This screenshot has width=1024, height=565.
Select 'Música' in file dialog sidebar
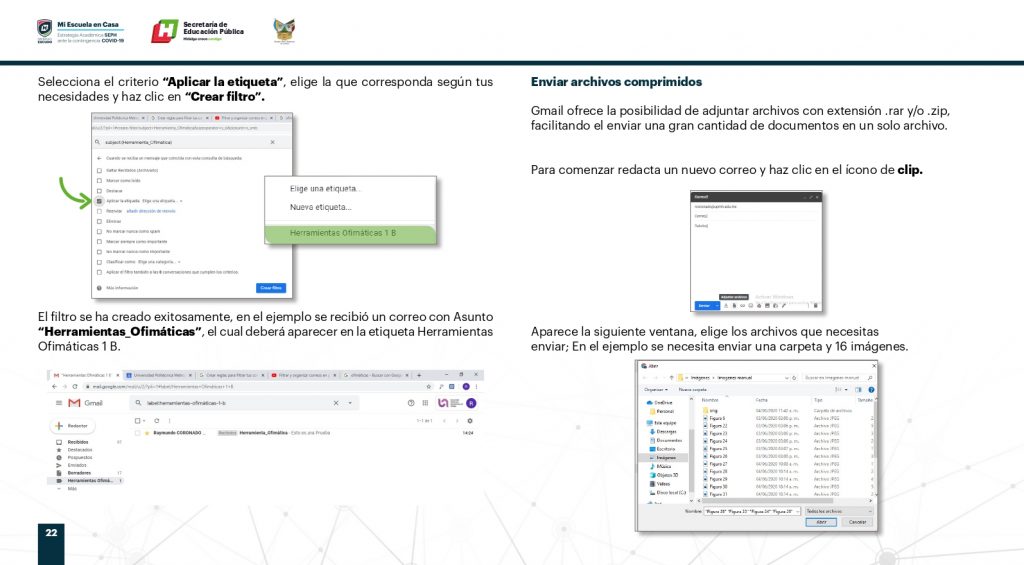pyautogui.click(x=660, y=466)
